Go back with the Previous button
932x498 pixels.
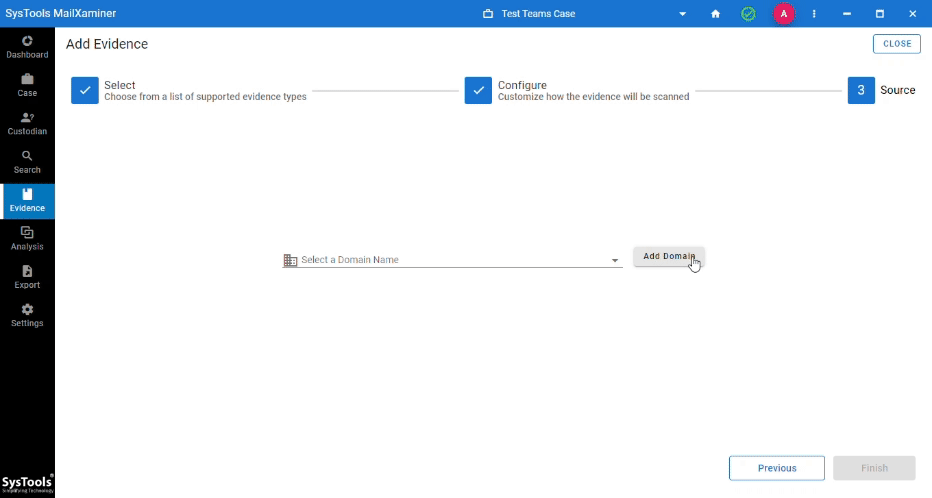click(777, 468)
